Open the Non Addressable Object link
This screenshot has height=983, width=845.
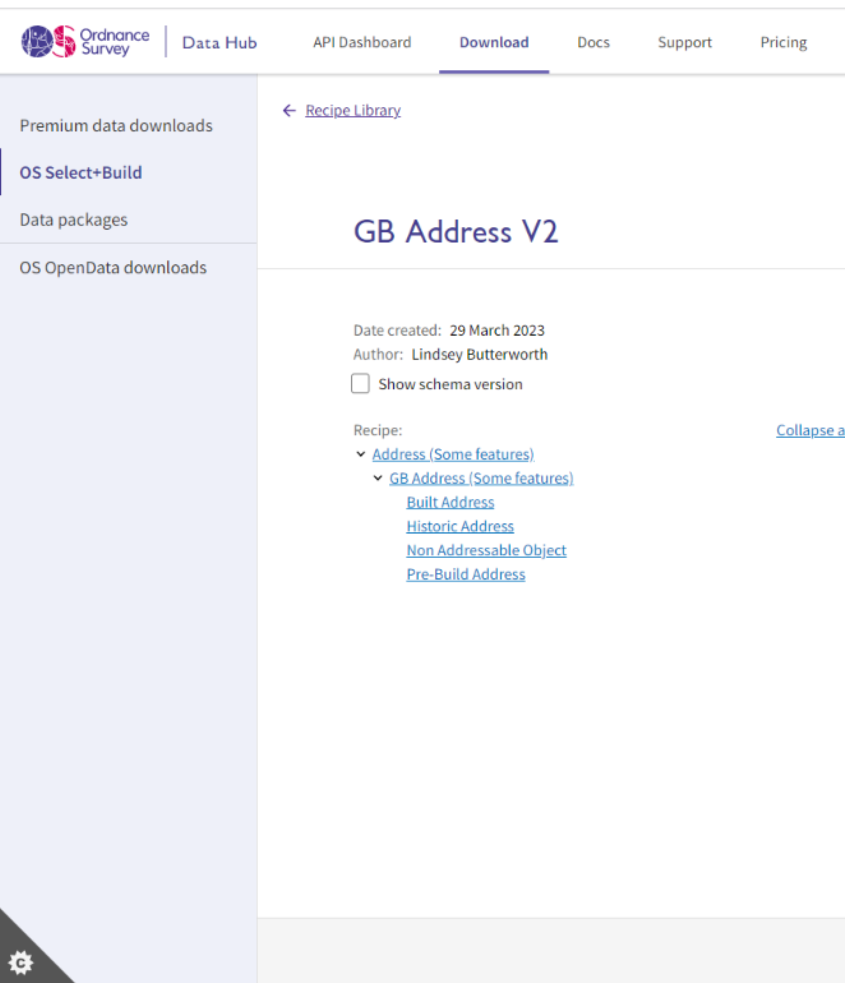(x=486, y=550)
